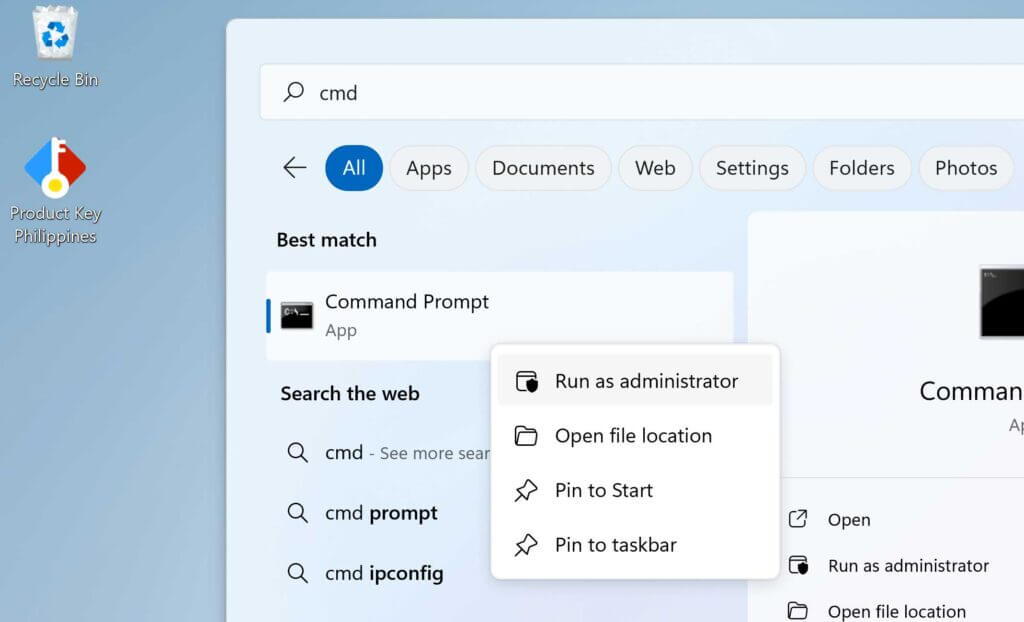Click folder icon in right details pane

coord(798,611)
